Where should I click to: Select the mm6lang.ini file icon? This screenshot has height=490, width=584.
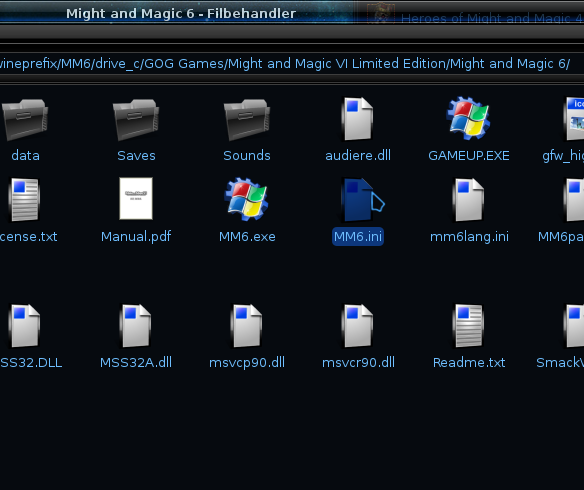[468, 200]
